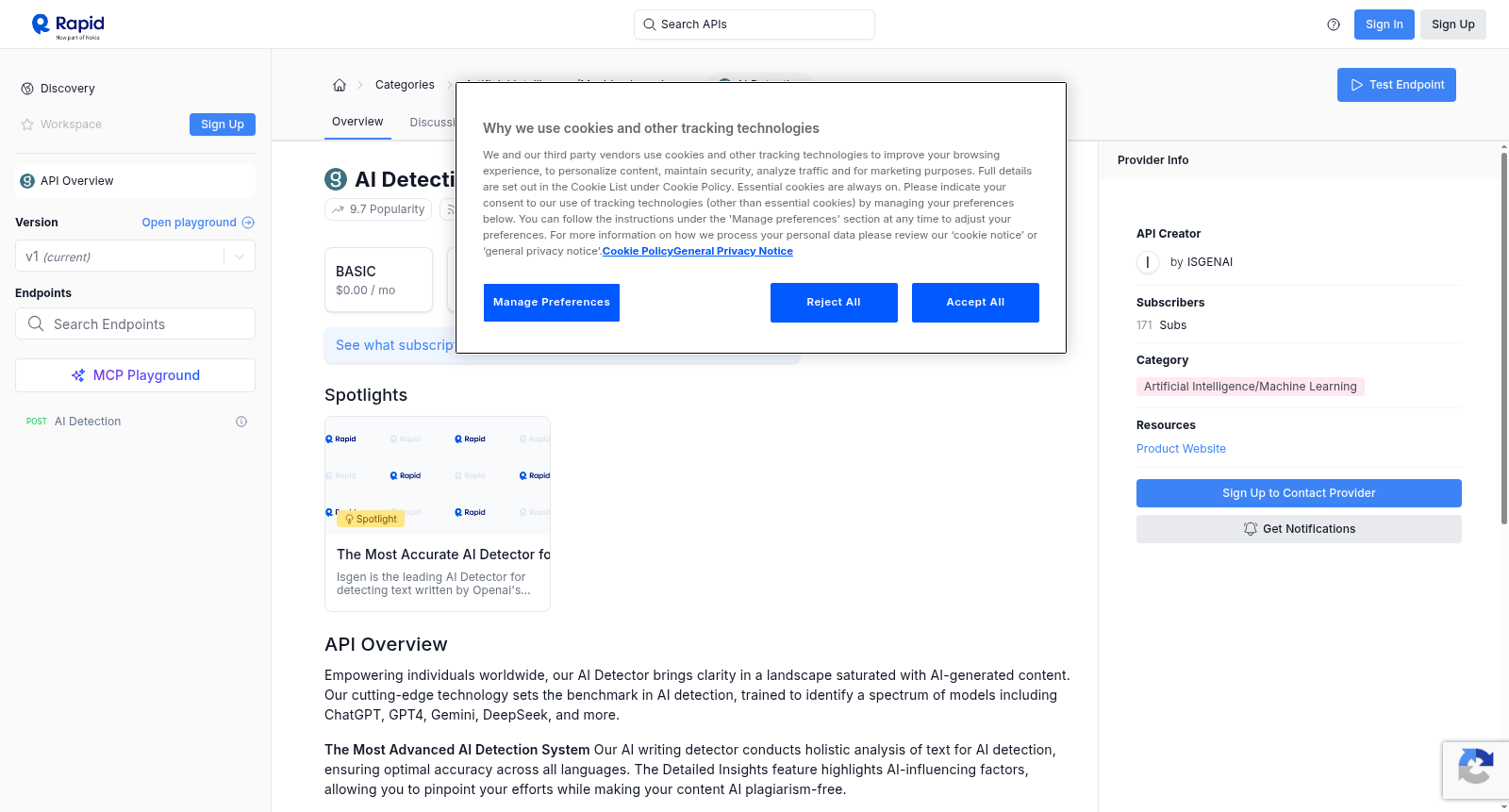Click the 'by ISGENAI' creator name

pos(1202,262)
